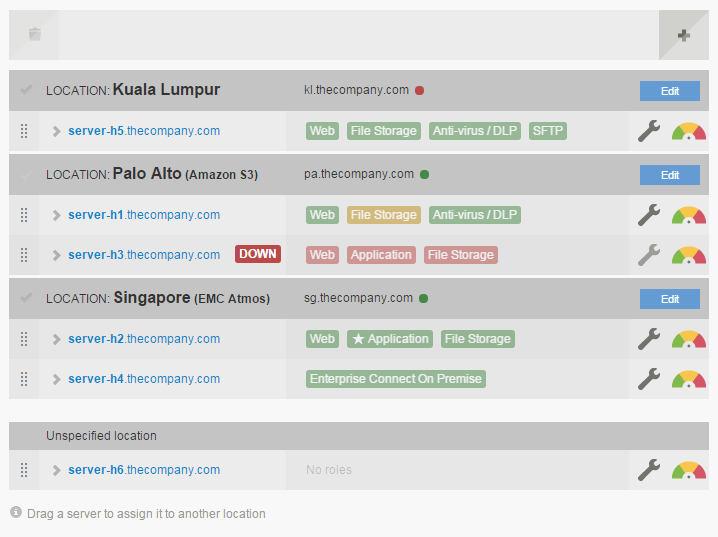Click the trash delete icon in toolbar
This screenshot has height=537, width=718.
[35, 35]
